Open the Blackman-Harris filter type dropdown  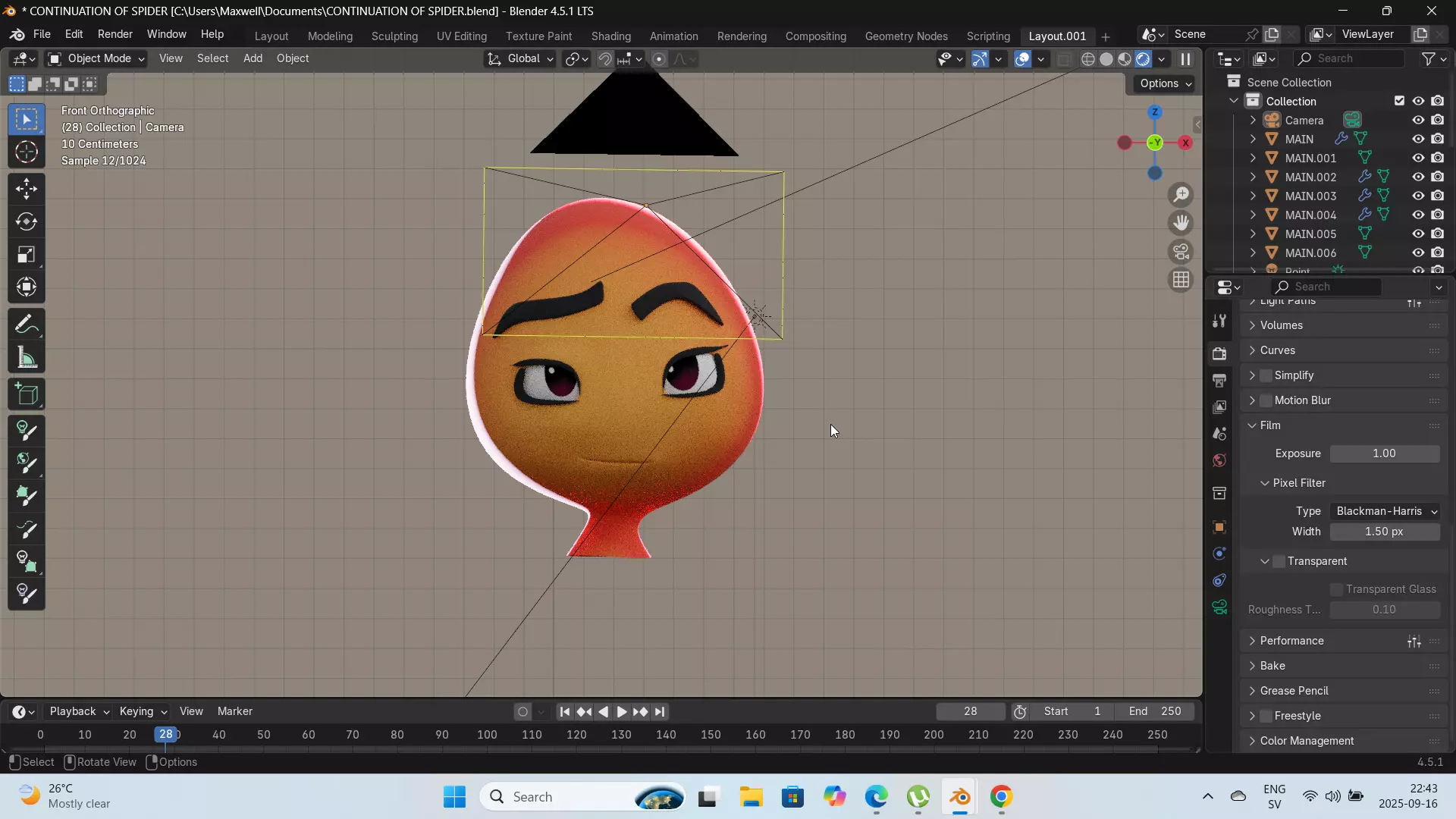(x=1385, y=511)
